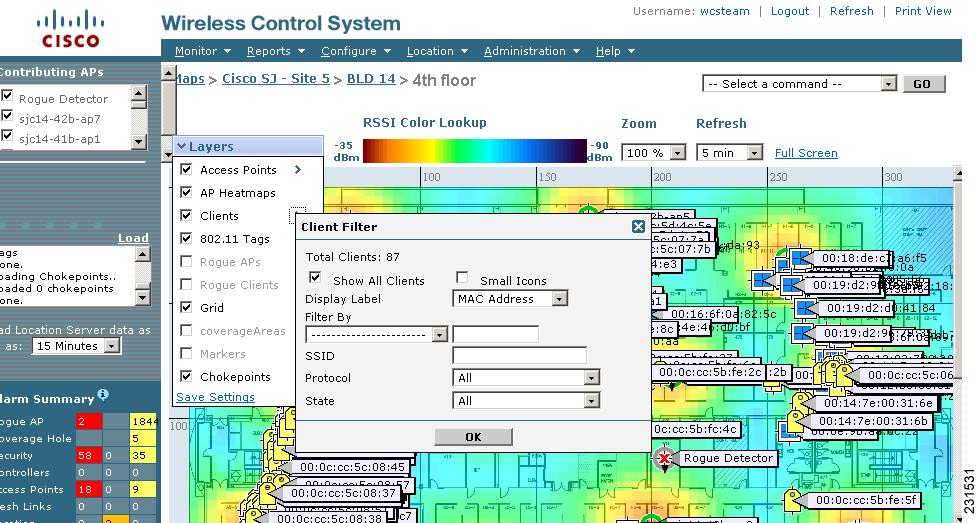Open Print View link
The image size is (979, 523).
tap(923, 11)
